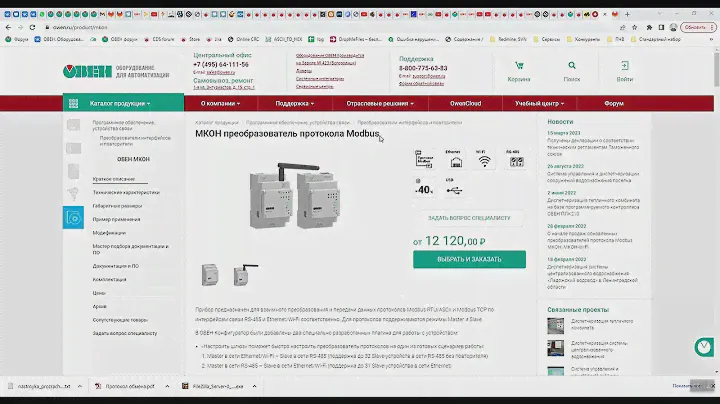Click the Поиск search icon
The image size is (720, 404).
pyautogui.click(x=572, y=70)
